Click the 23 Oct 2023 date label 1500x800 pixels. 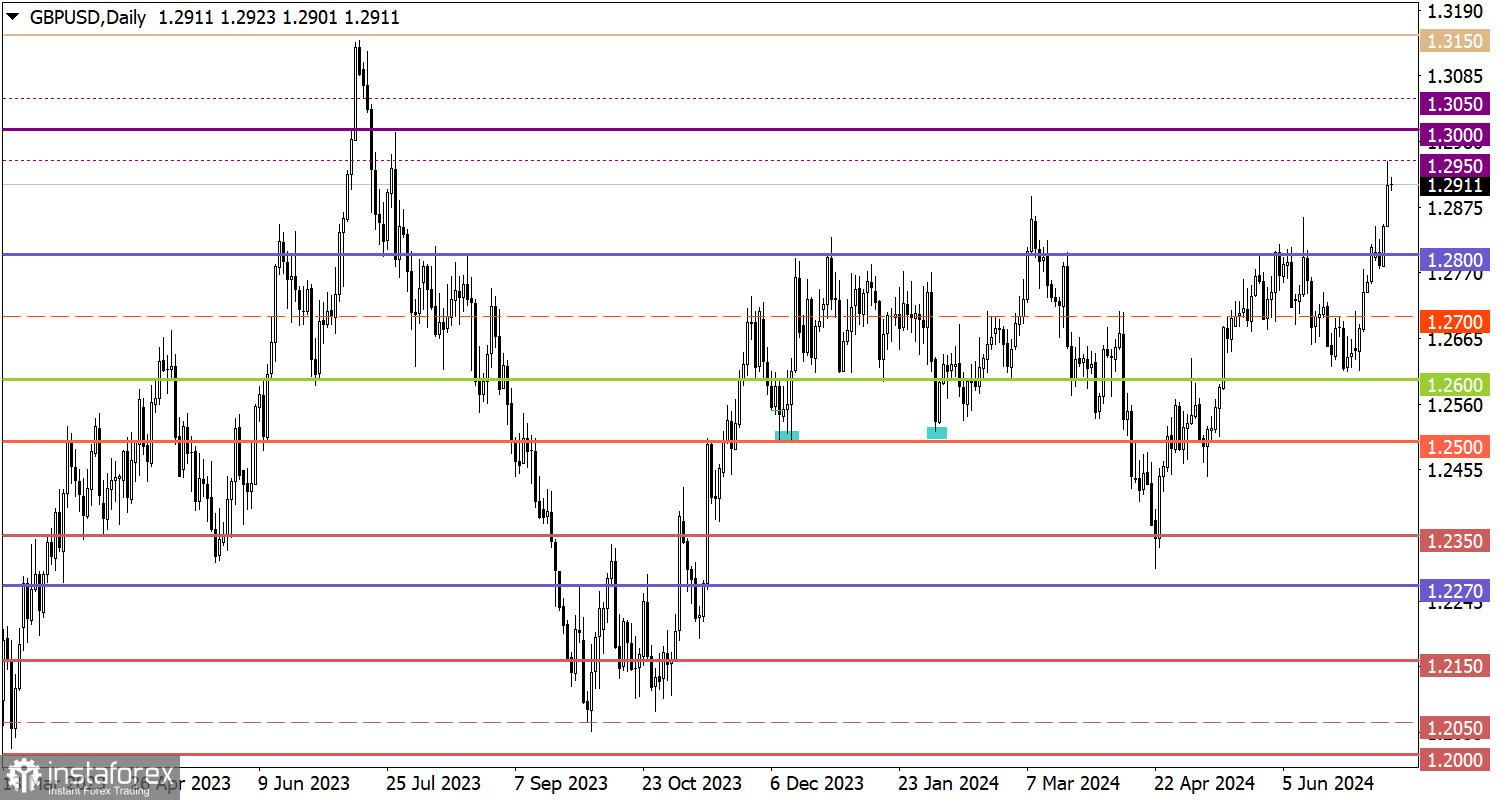pyautogui.click(x=691, y=783)
